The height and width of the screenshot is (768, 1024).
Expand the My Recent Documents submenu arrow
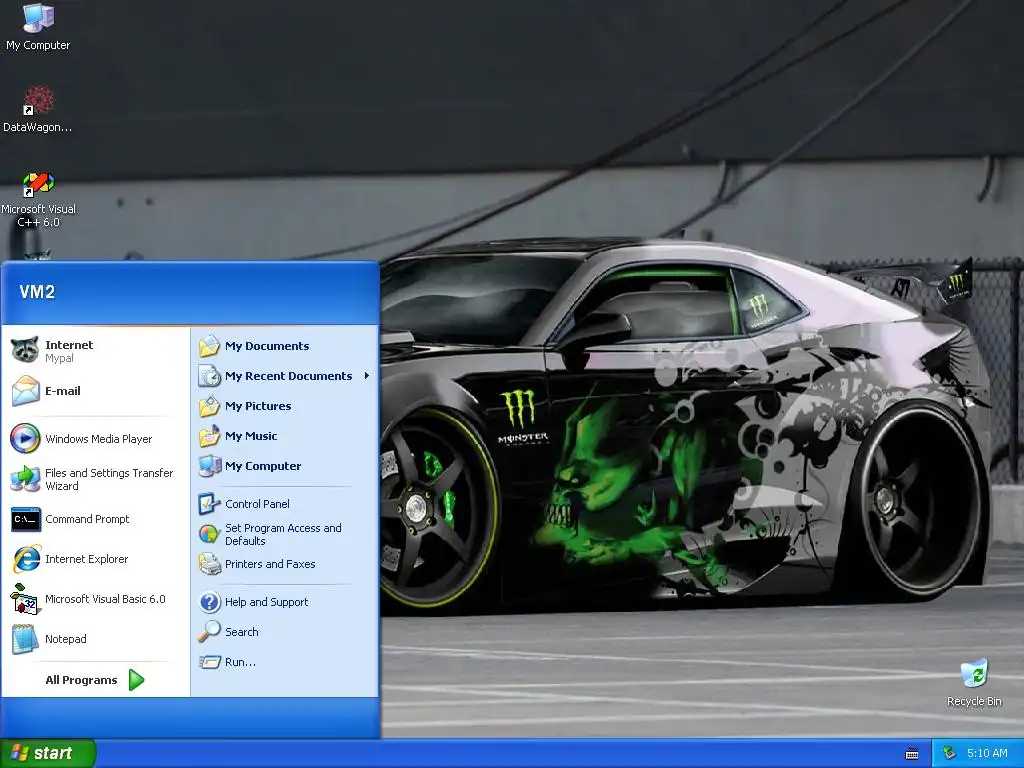[x=367, y=376]
